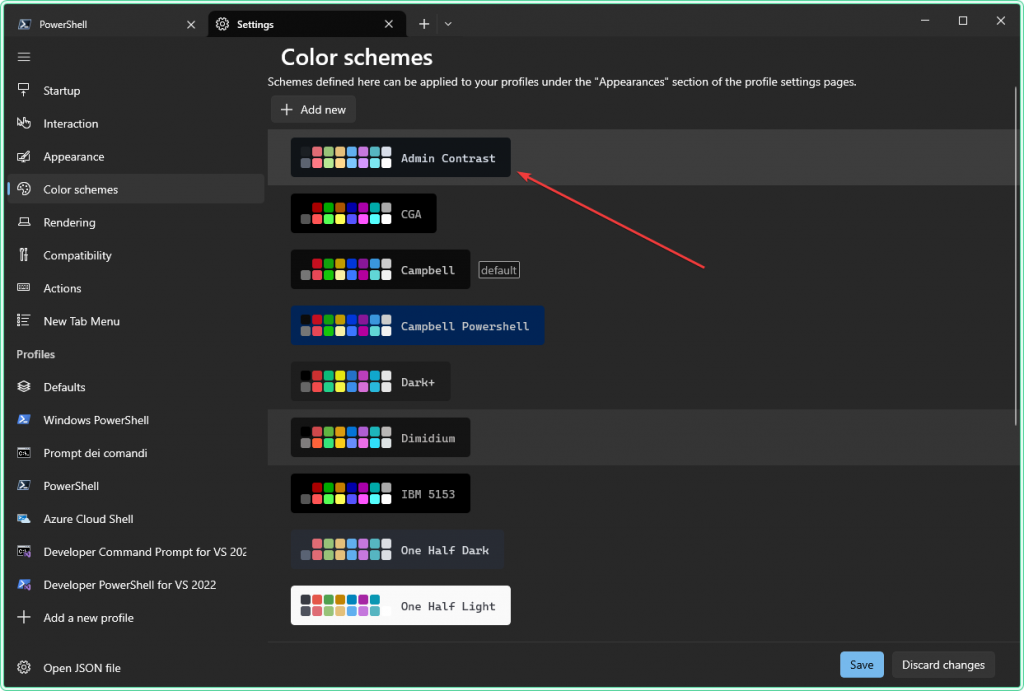This screenshot has height=691, width=1024.
Task: Select the Windows PowerShell profile icon
Action: click(x=22, y=420)
